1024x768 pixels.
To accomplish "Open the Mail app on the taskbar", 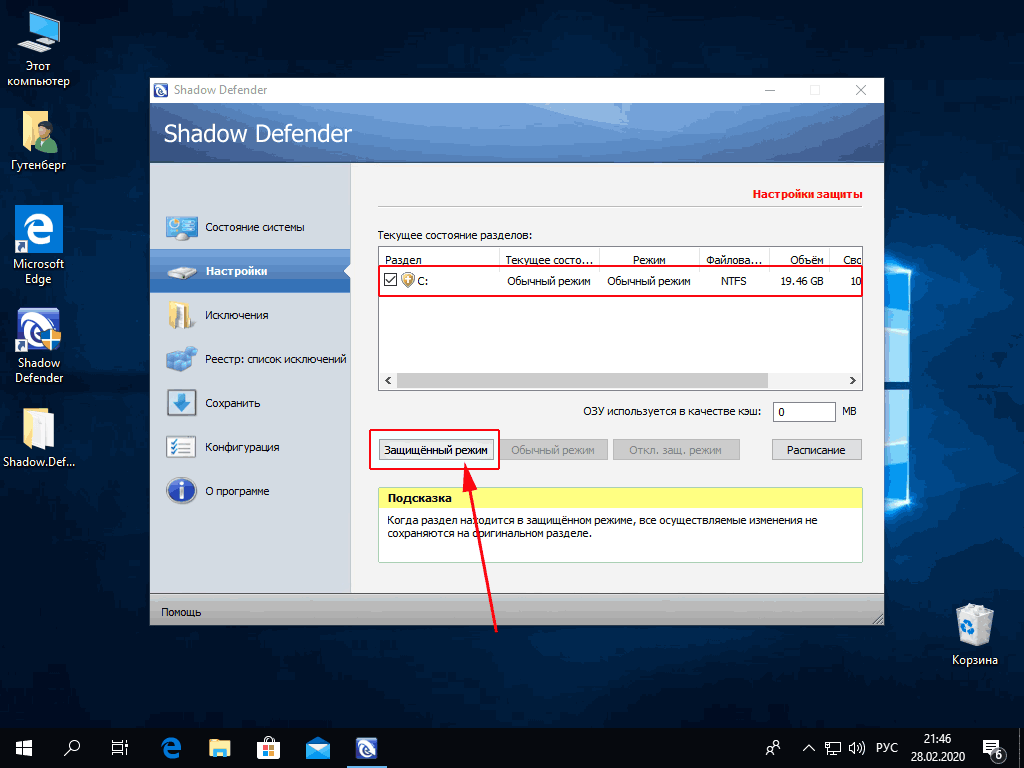I will tap(317, 748).
